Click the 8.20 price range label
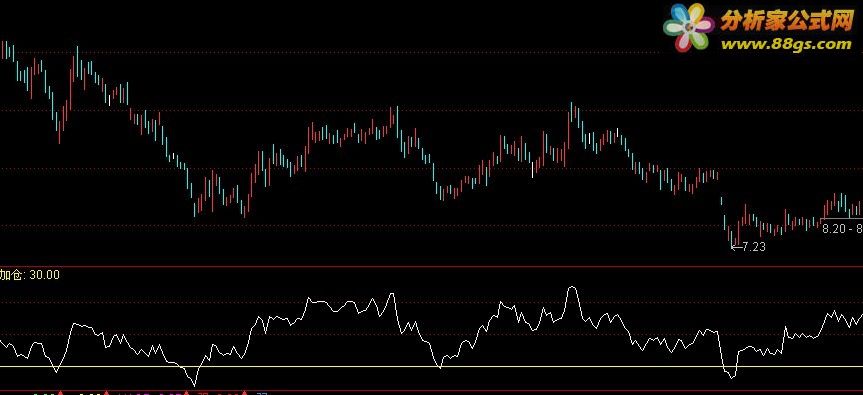This screenshot has width=863, height=395. [x=842, y=229]
